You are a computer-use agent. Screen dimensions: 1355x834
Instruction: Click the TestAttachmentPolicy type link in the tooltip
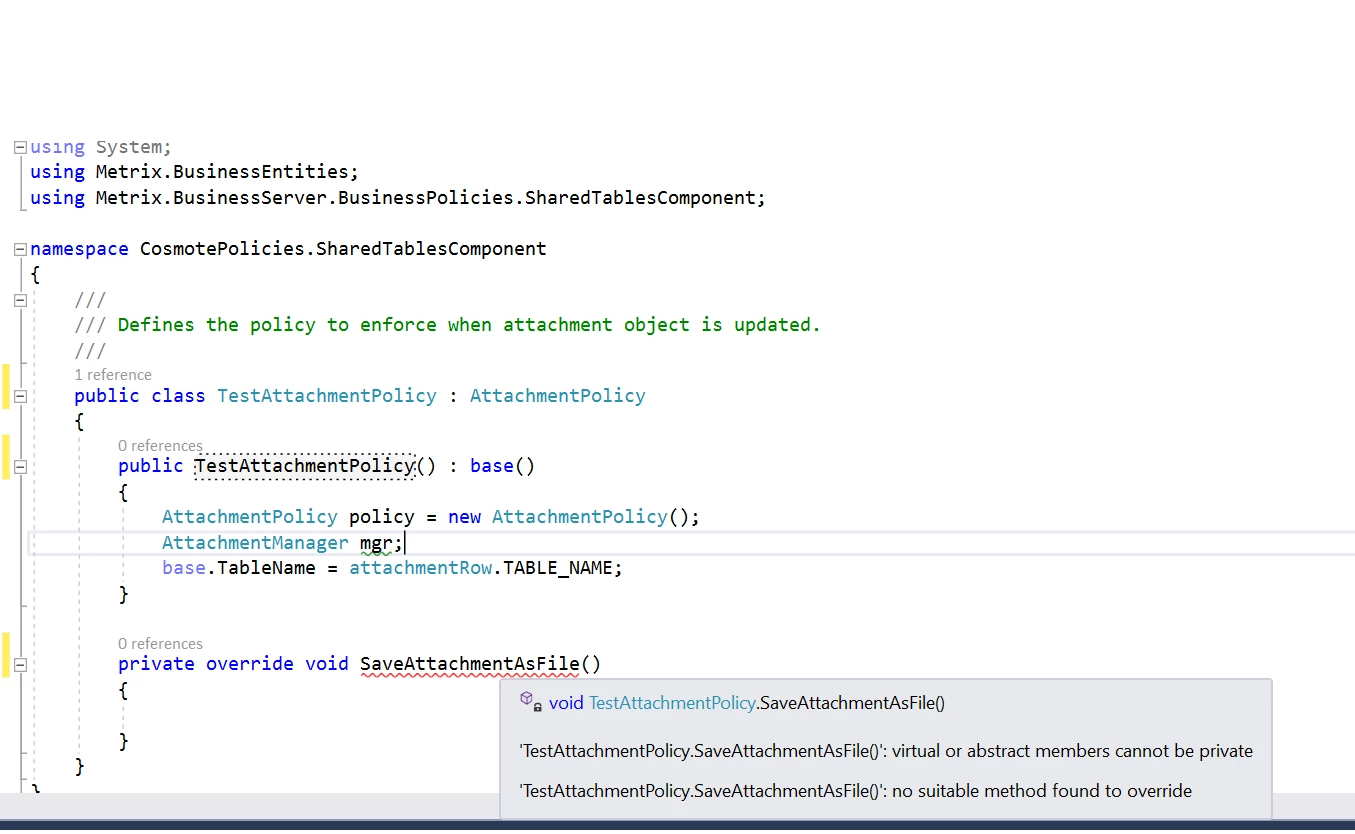point(672,703)
